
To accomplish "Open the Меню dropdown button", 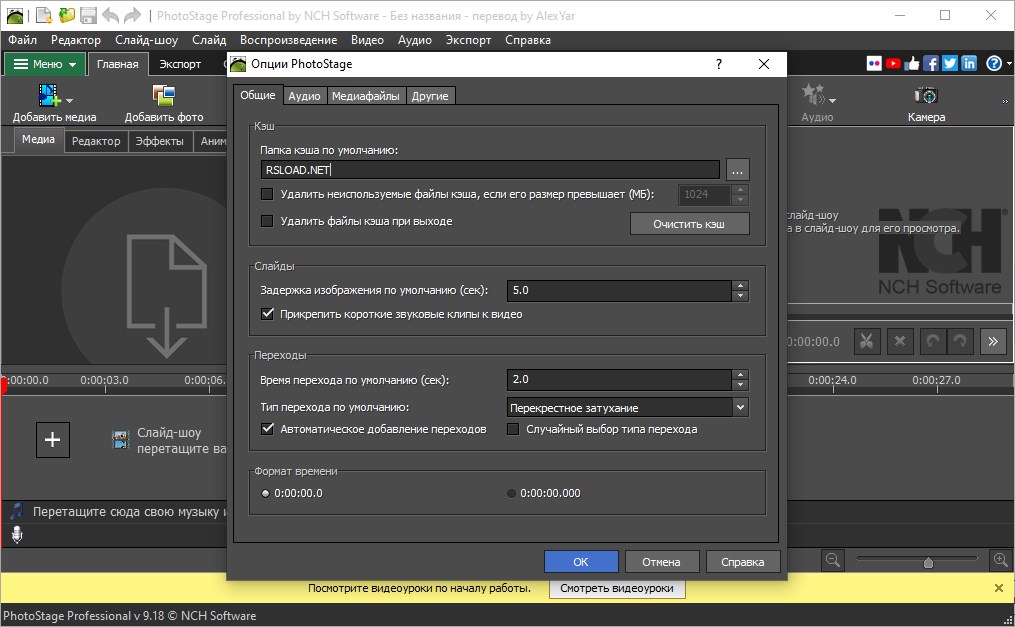I will click(x=45, y=64).
